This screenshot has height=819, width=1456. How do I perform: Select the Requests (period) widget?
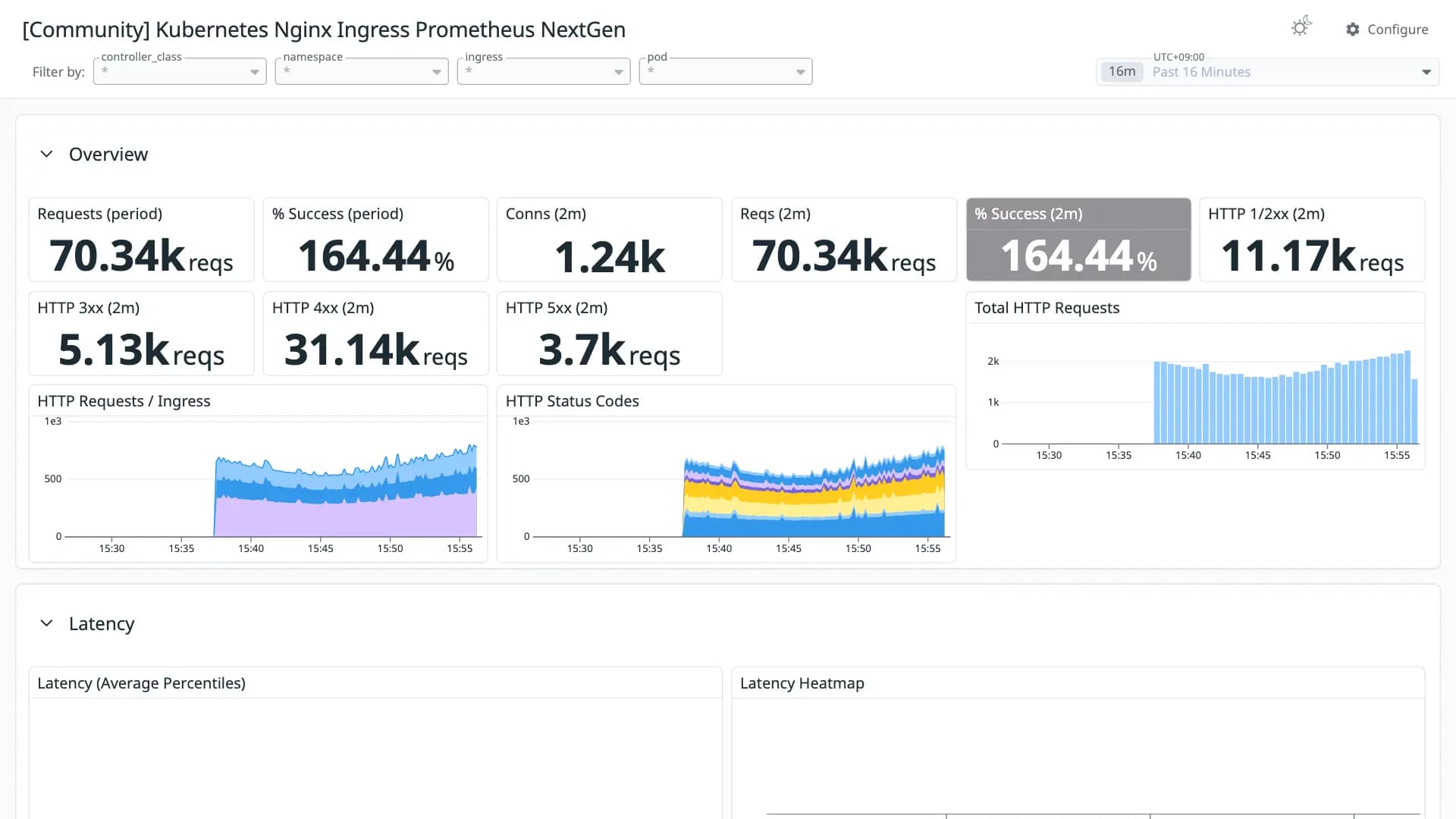click(x=142, y=240)
